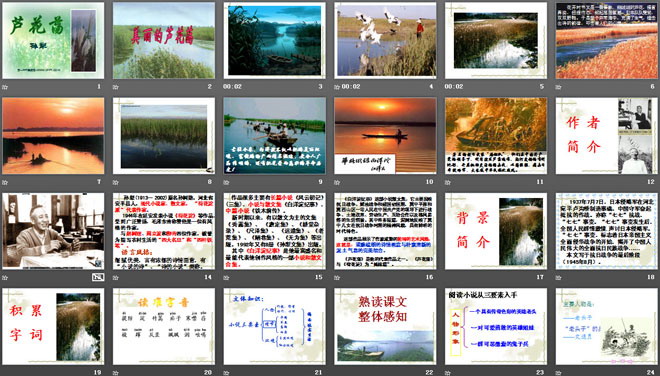This screenshot has height=376, width=660.
Task: Click the 00:02 timing label under slide 3
Action: [232, 87]
